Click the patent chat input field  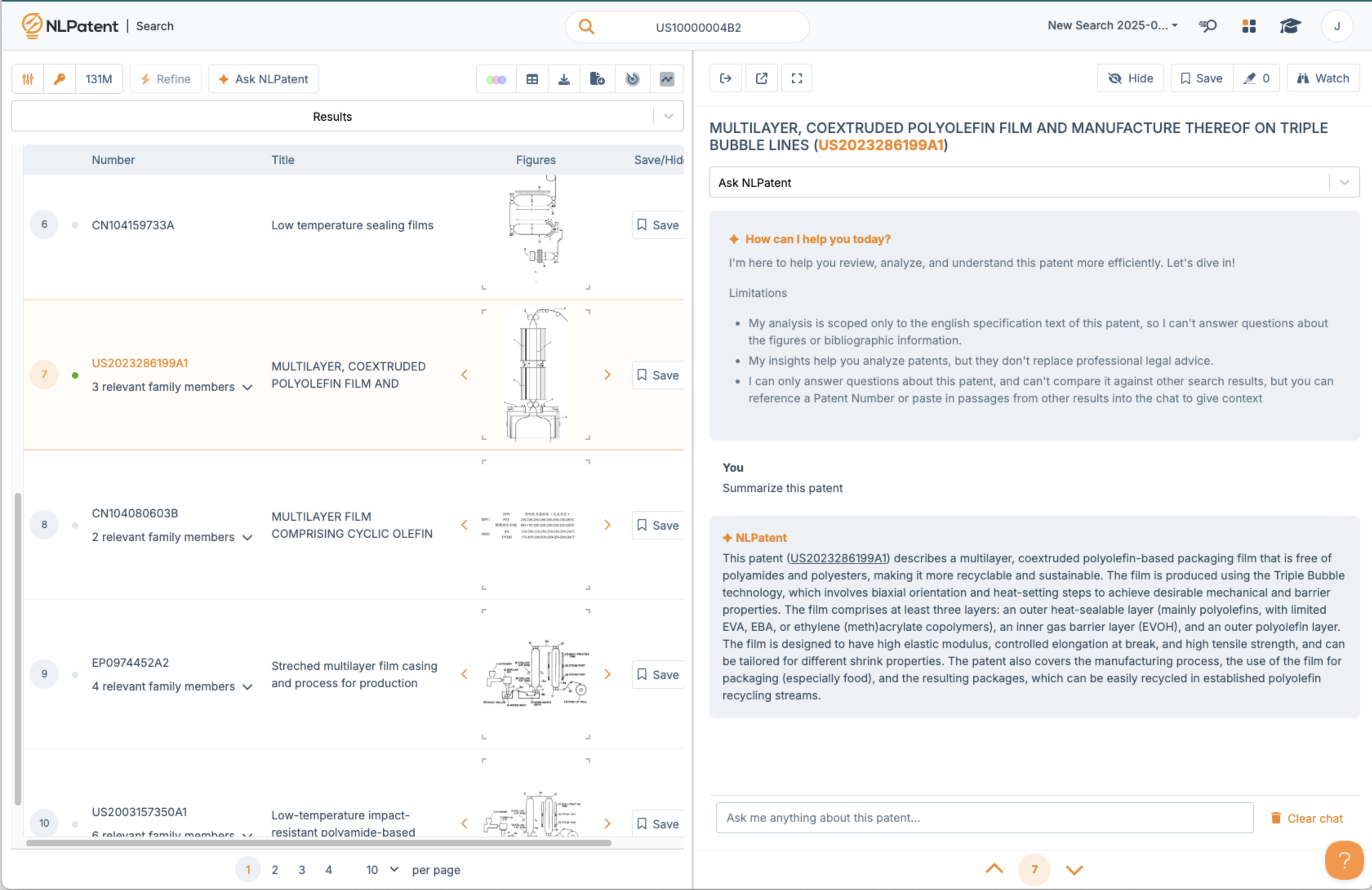pyautogui.click(x=984, y=817)
